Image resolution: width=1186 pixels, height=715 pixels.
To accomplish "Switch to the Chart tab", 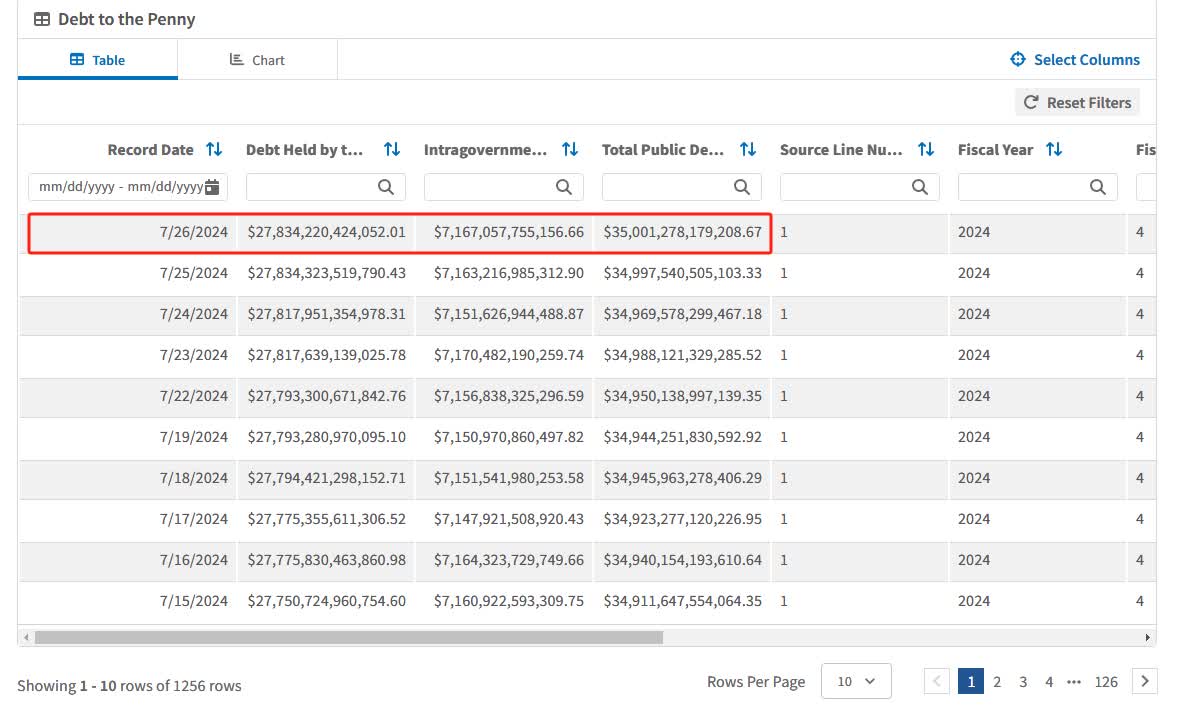I will (x=257, y=60).
